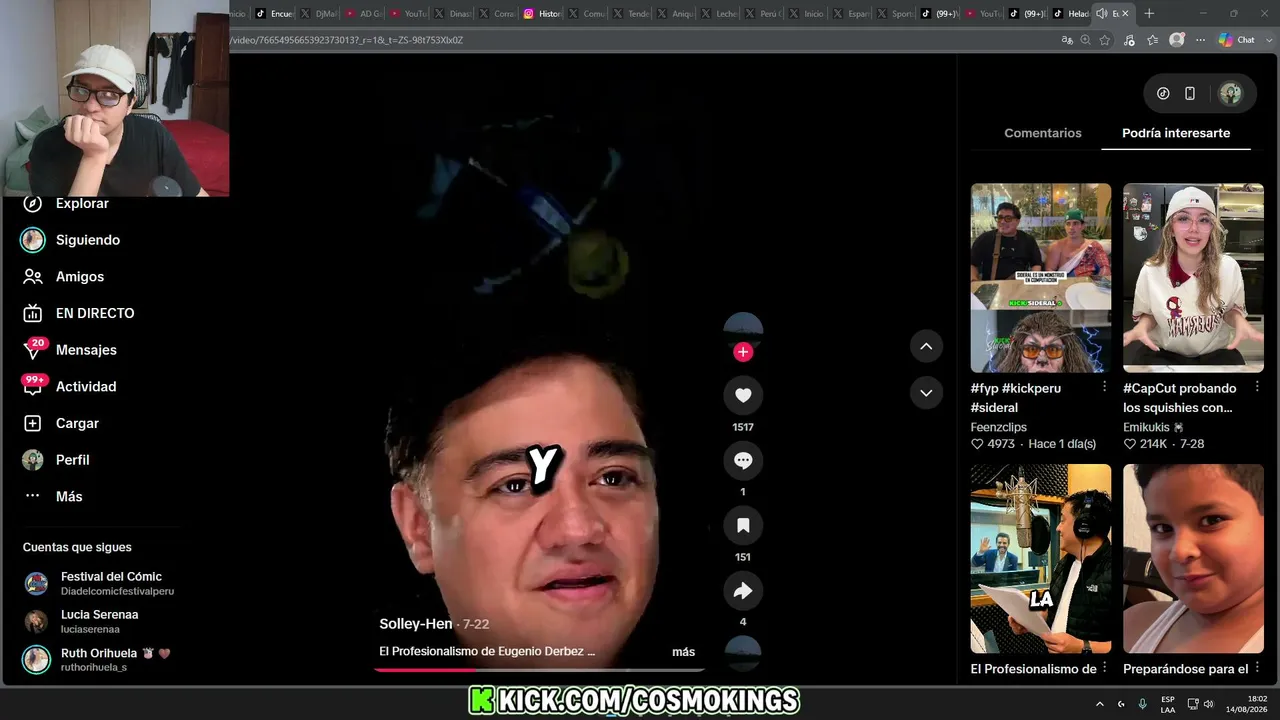Click the 214K likes count on Emikukis video
This screenshot has width=1280, height=720.
tap(1145, 444)
